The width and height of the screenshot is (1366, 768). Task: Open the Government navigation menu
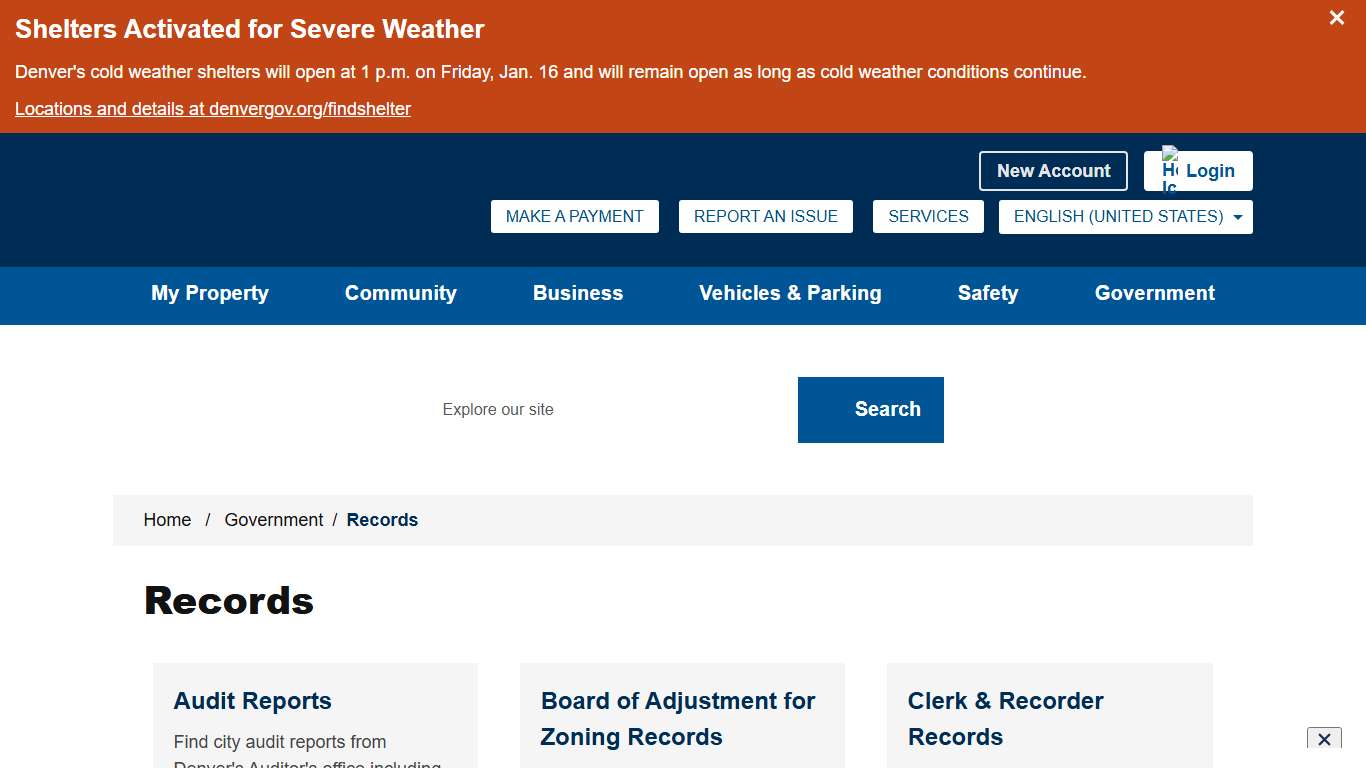pos(1154,293)
